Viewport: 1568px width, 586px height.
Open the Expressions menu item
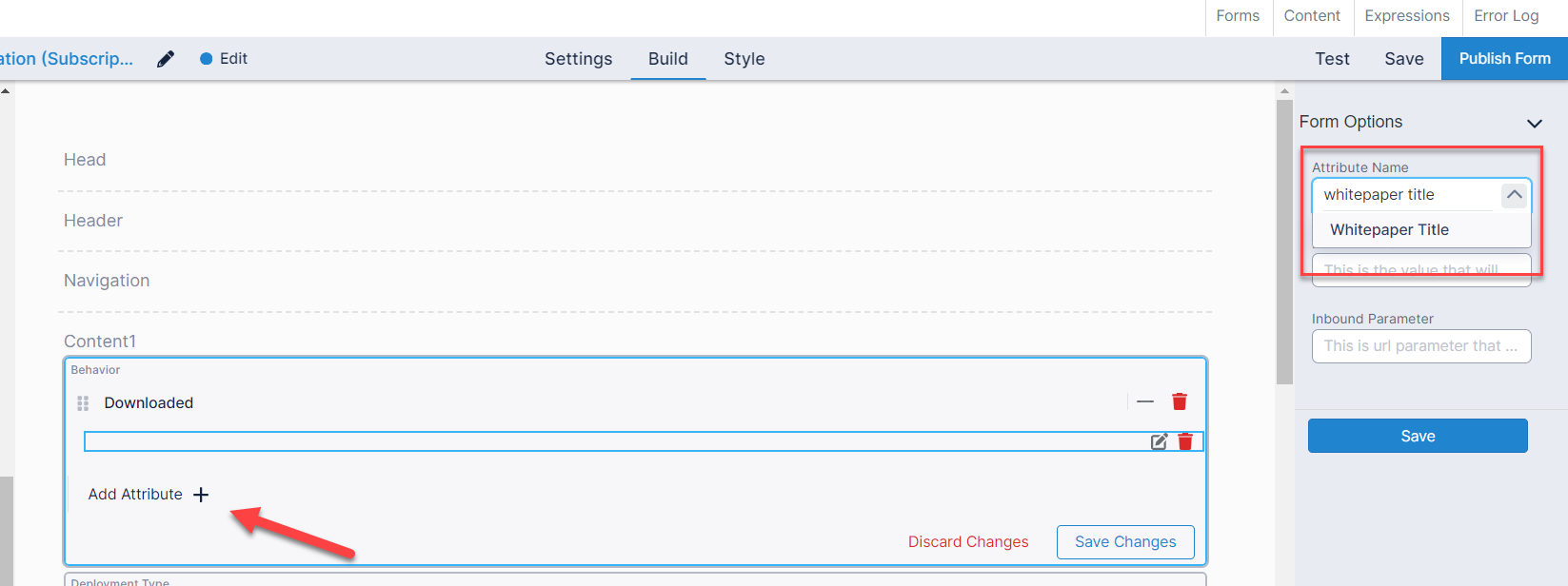[x=1406, y=16]
